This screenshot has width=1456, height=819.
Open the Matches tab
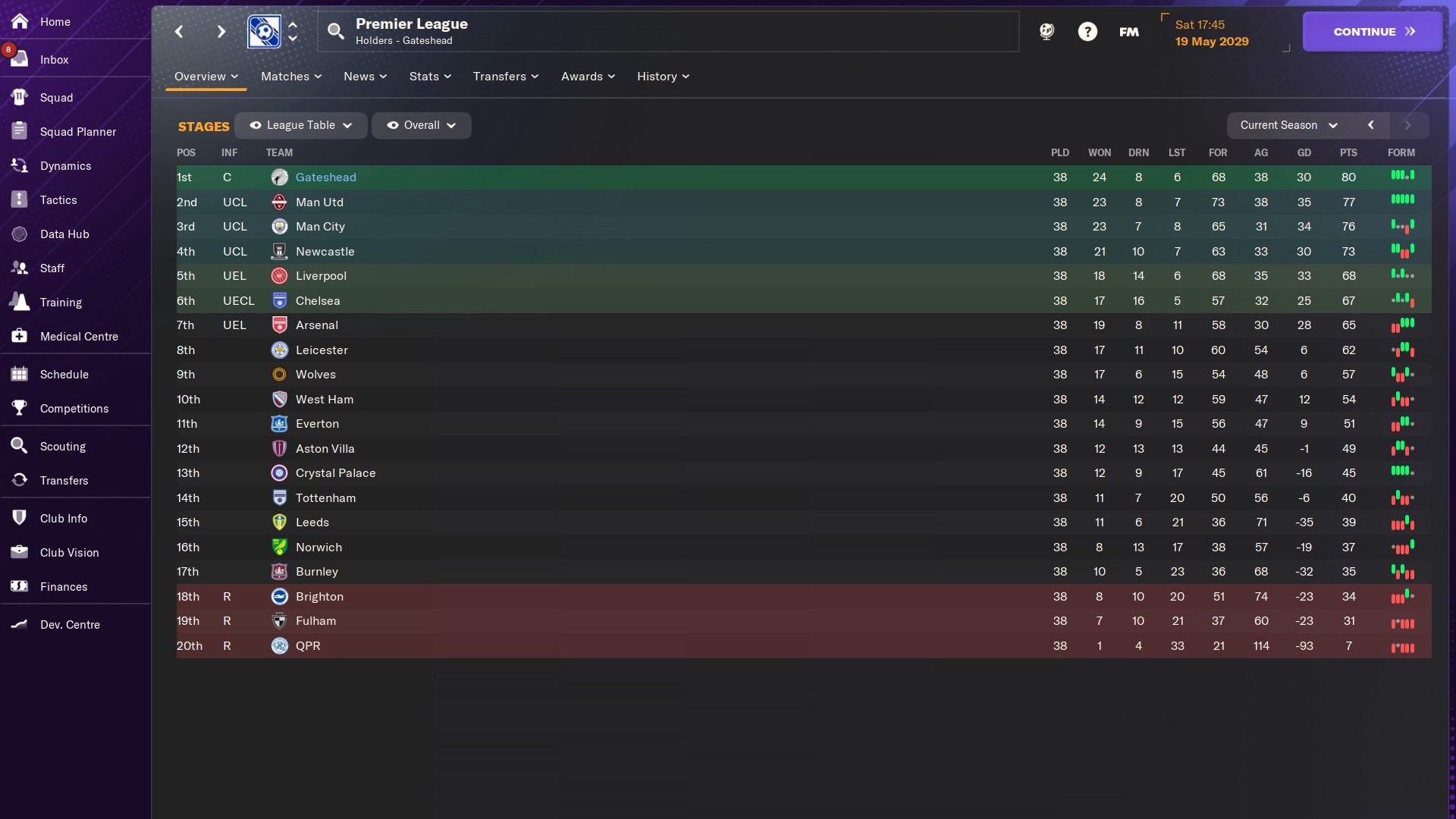point(291,77)
